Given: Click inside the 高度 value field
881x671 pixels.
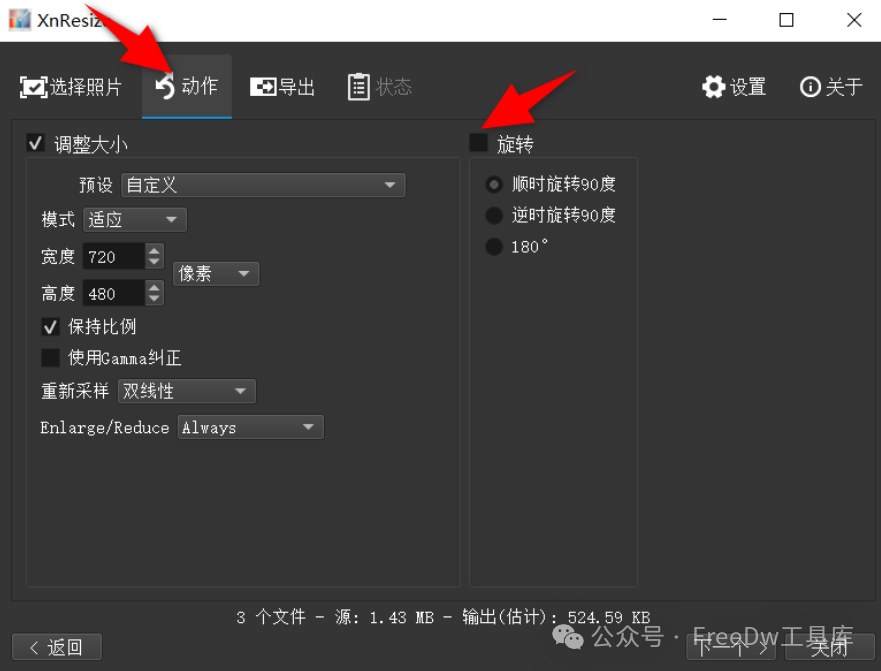Looking at the screenshot, I should tap(115, 293).
